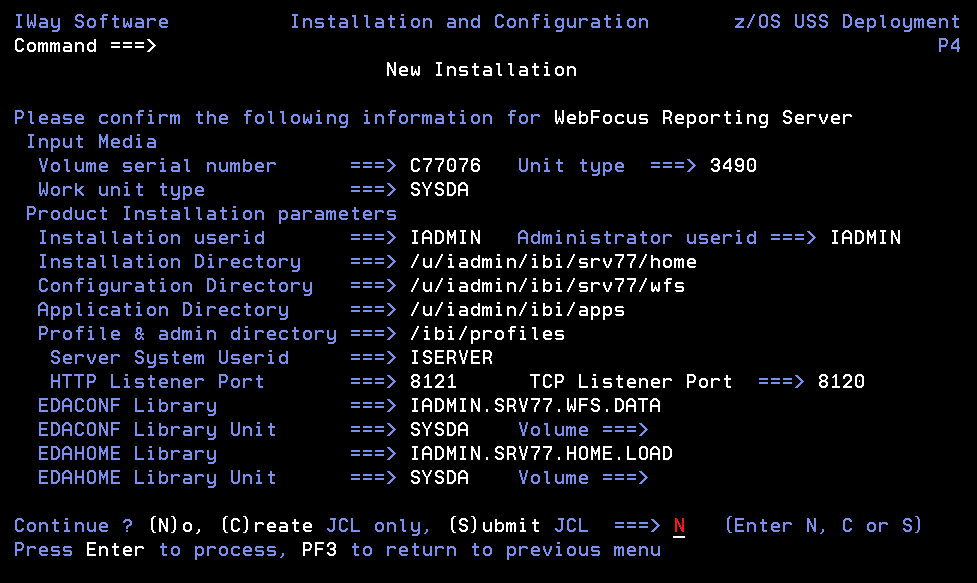Click the Installation userid IADMIN field
The image size is (977, 583).
point(445,237)
